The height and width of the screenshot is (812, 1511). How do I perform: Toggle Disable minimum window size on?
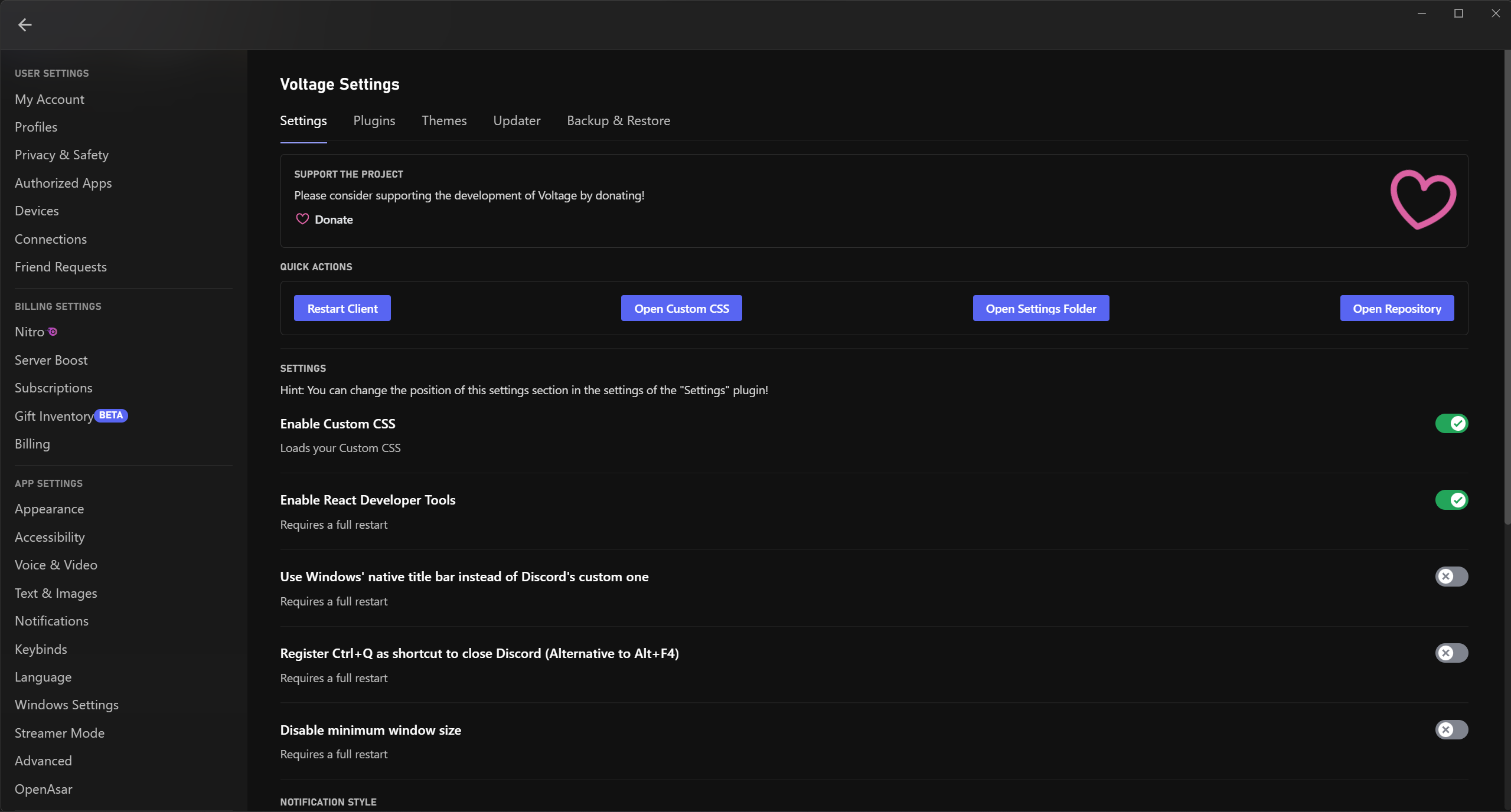click(x=1451, y=730)
